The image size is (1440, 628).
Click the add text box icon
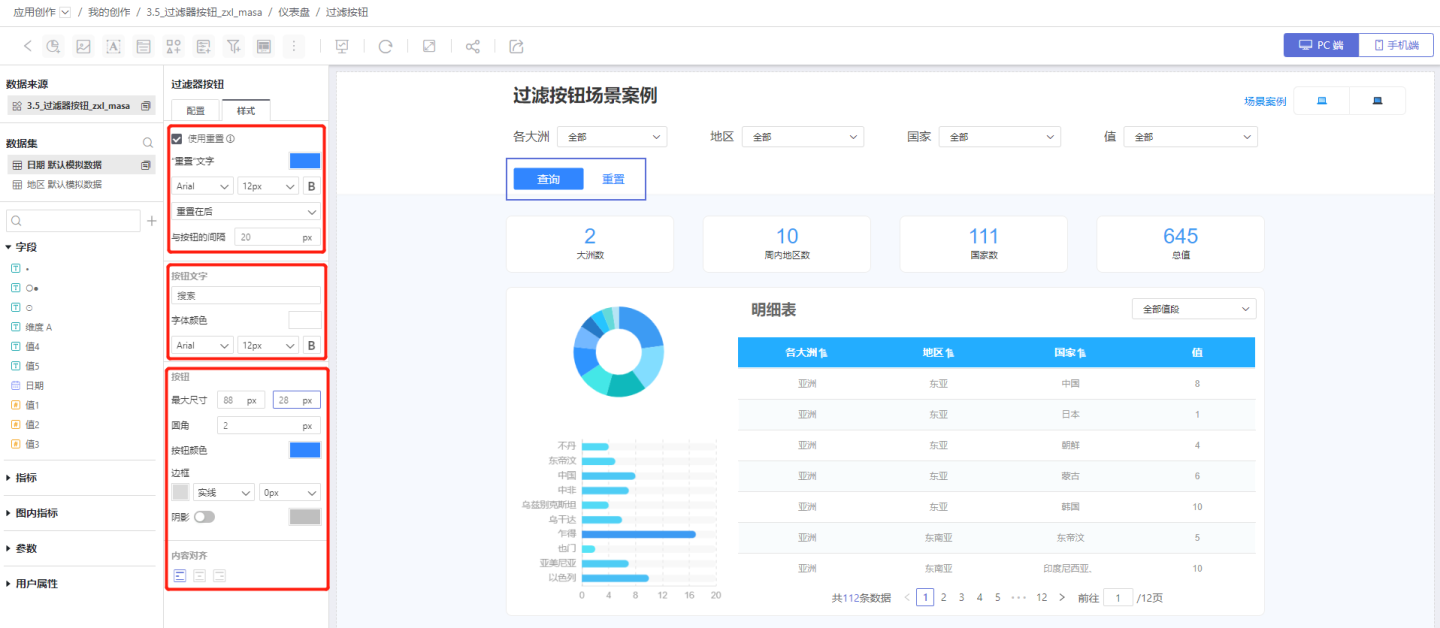point(113,46)
